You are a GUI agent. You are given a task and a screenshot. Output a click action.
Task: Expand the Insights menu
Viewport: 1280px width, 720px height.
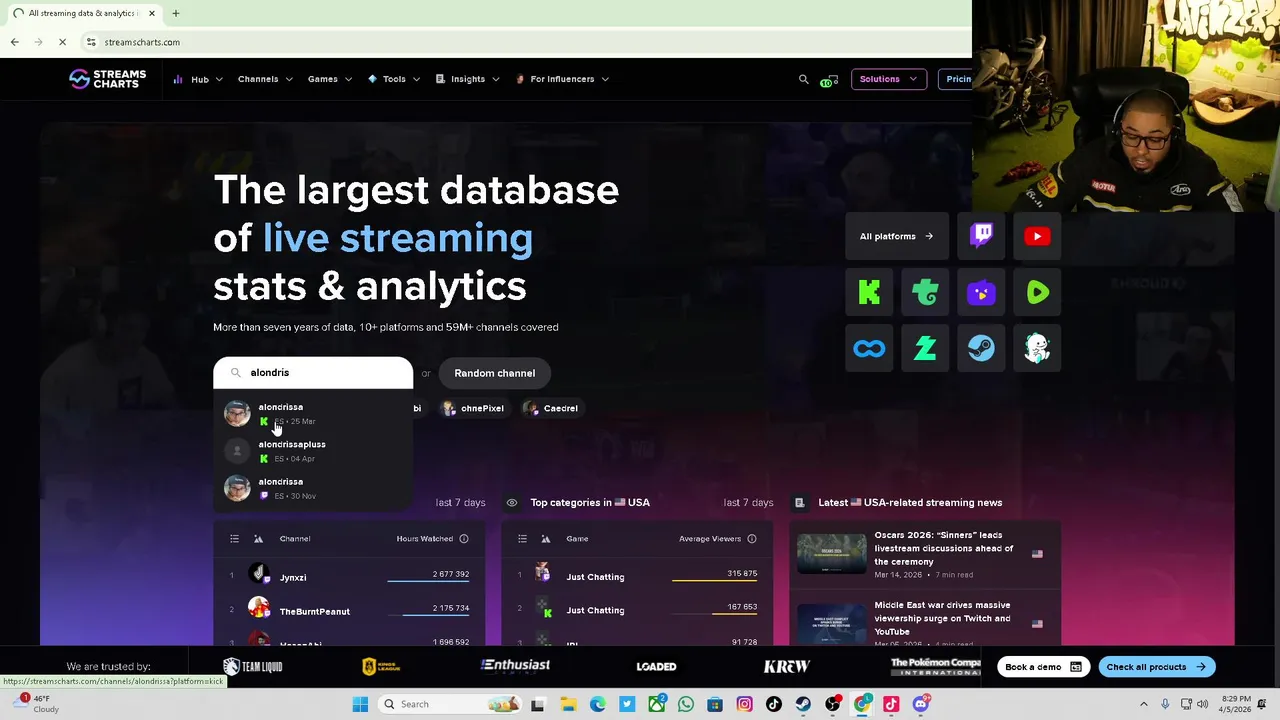[467, 79]
